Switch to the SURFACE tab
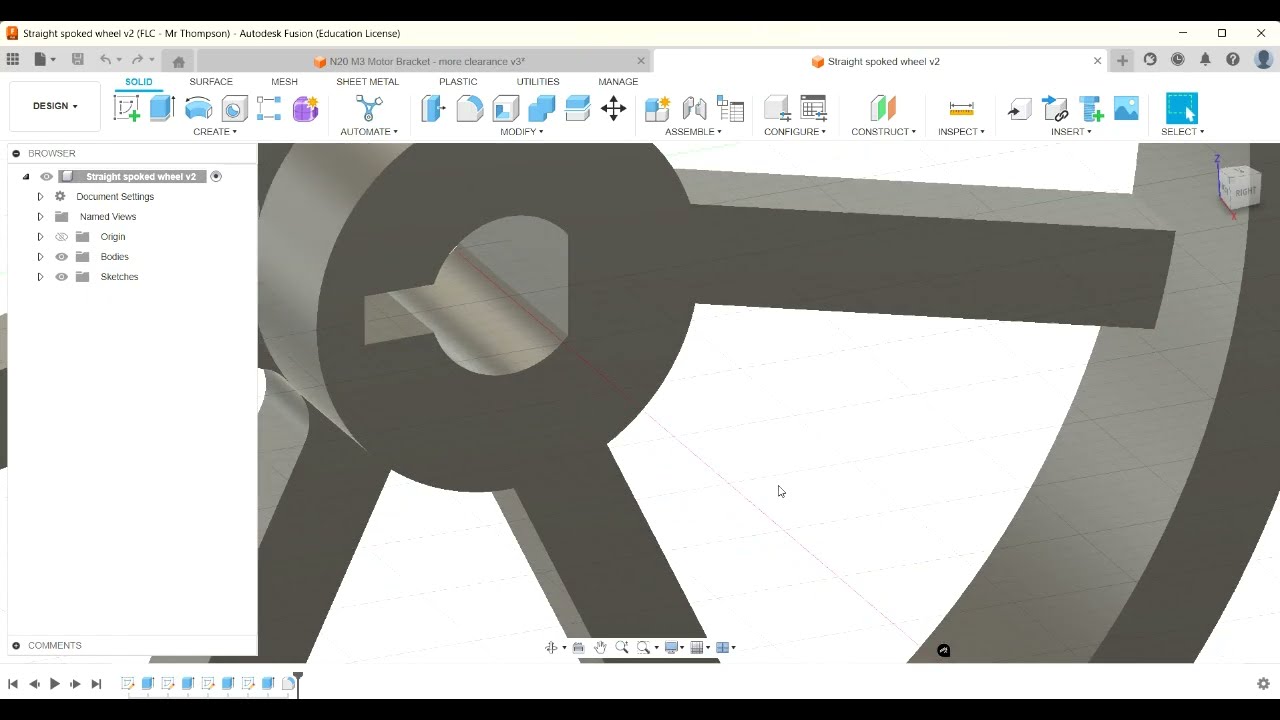1280x720 pixels. coord(211,82)
